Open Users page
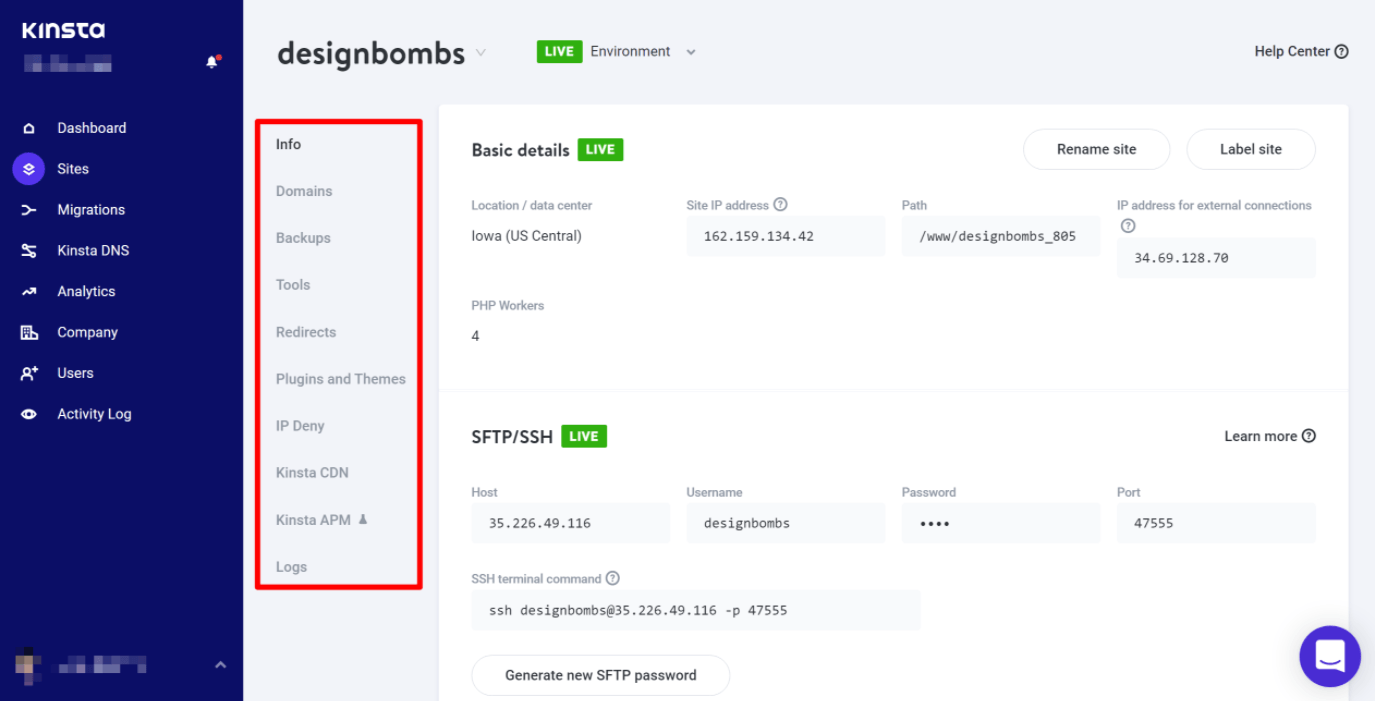The image size is (1375, 701). coord(75,374)
